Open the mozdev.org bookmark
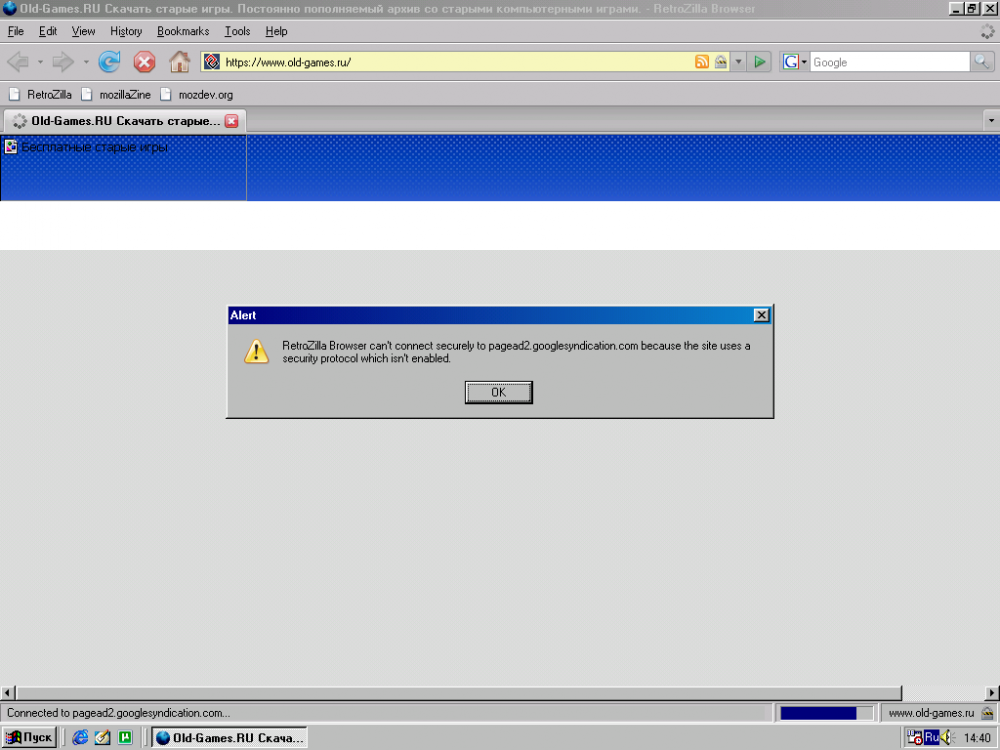 point(197,94)
